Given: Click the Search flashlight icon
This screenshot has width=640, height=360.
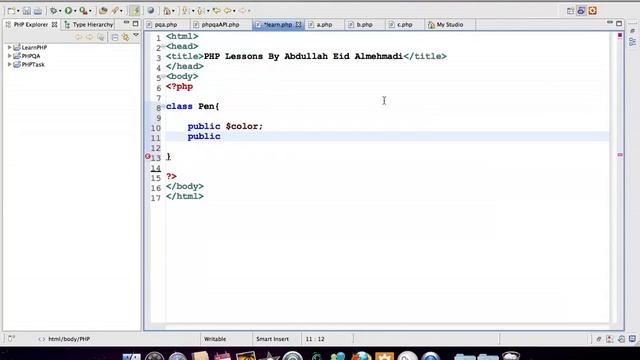Looking at the screenshot, I should coord(115,11).
